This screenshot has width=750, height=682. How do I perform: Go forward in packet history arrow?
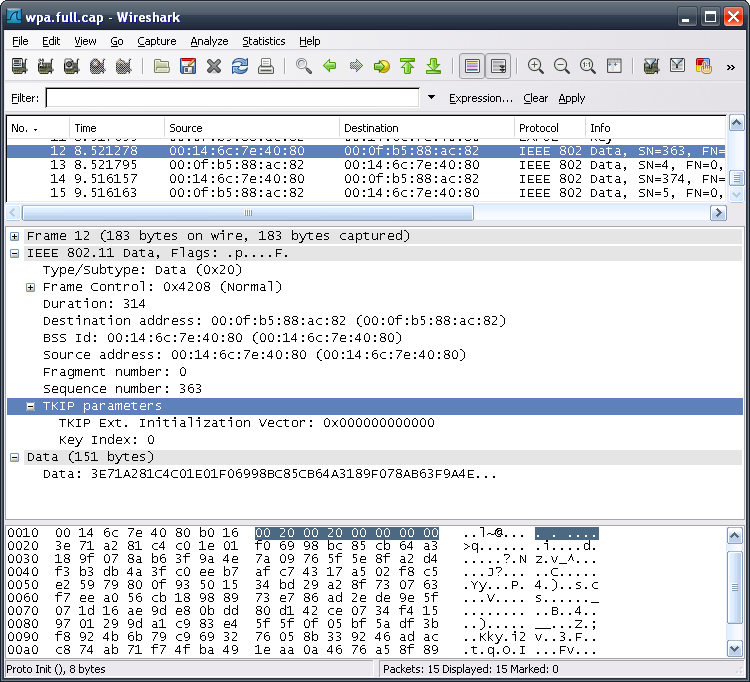356,66
